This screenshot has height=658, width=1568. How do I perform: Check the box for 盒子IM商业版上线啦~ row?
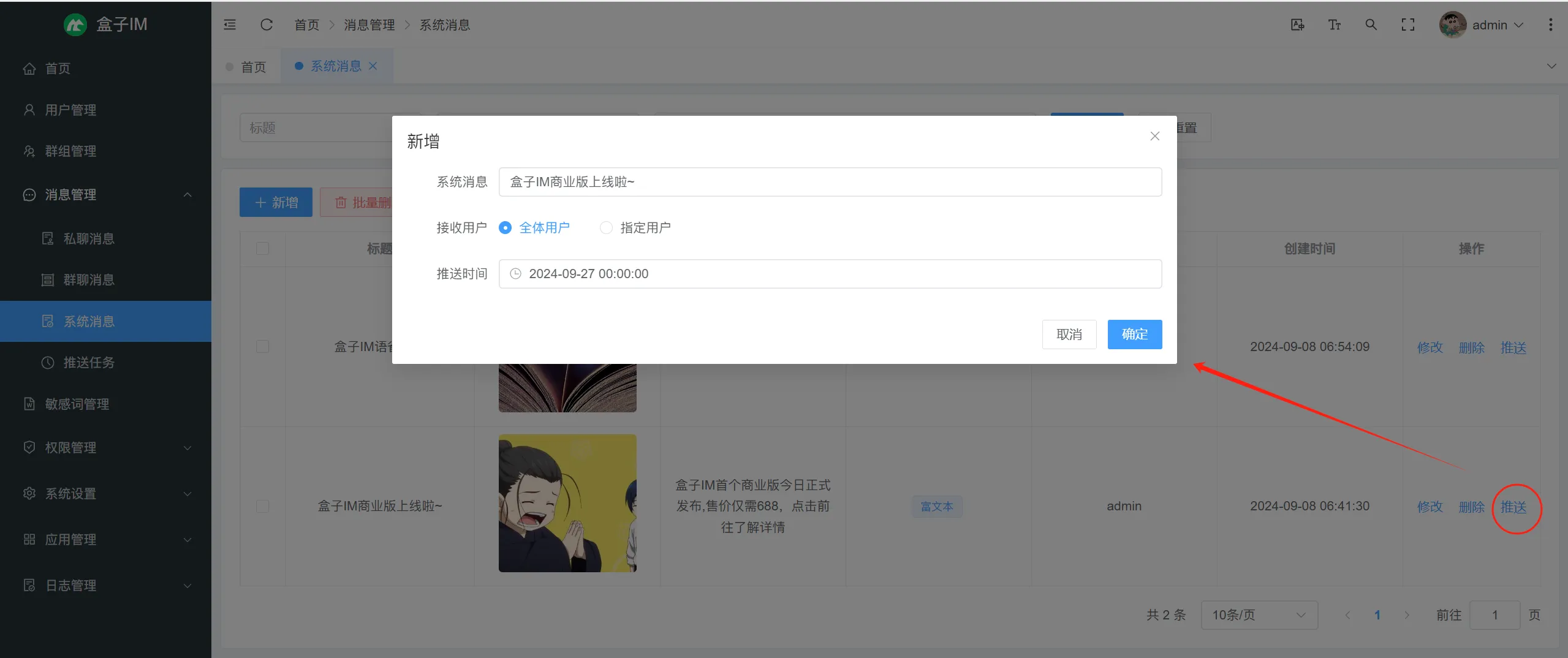[262, 506]
